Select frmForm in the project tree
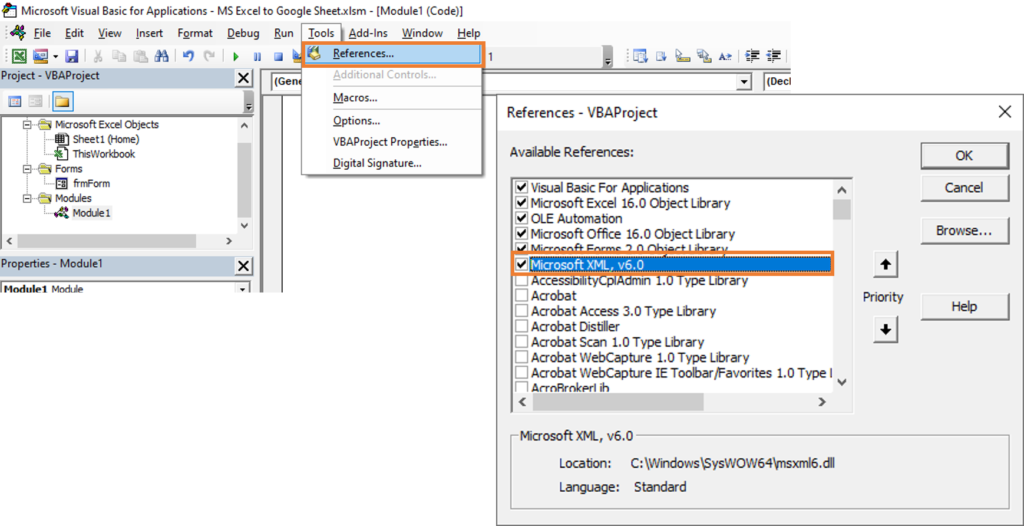The width and height of the screenshot is (1024, 526). (x=91, y=184)
